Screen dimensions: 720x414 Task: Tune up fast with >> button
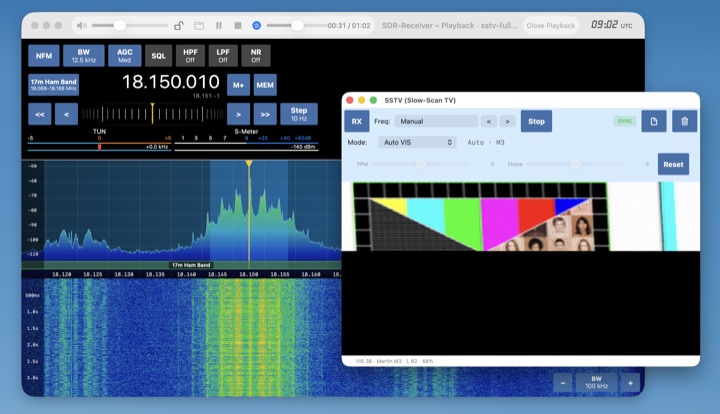point(265,114)
